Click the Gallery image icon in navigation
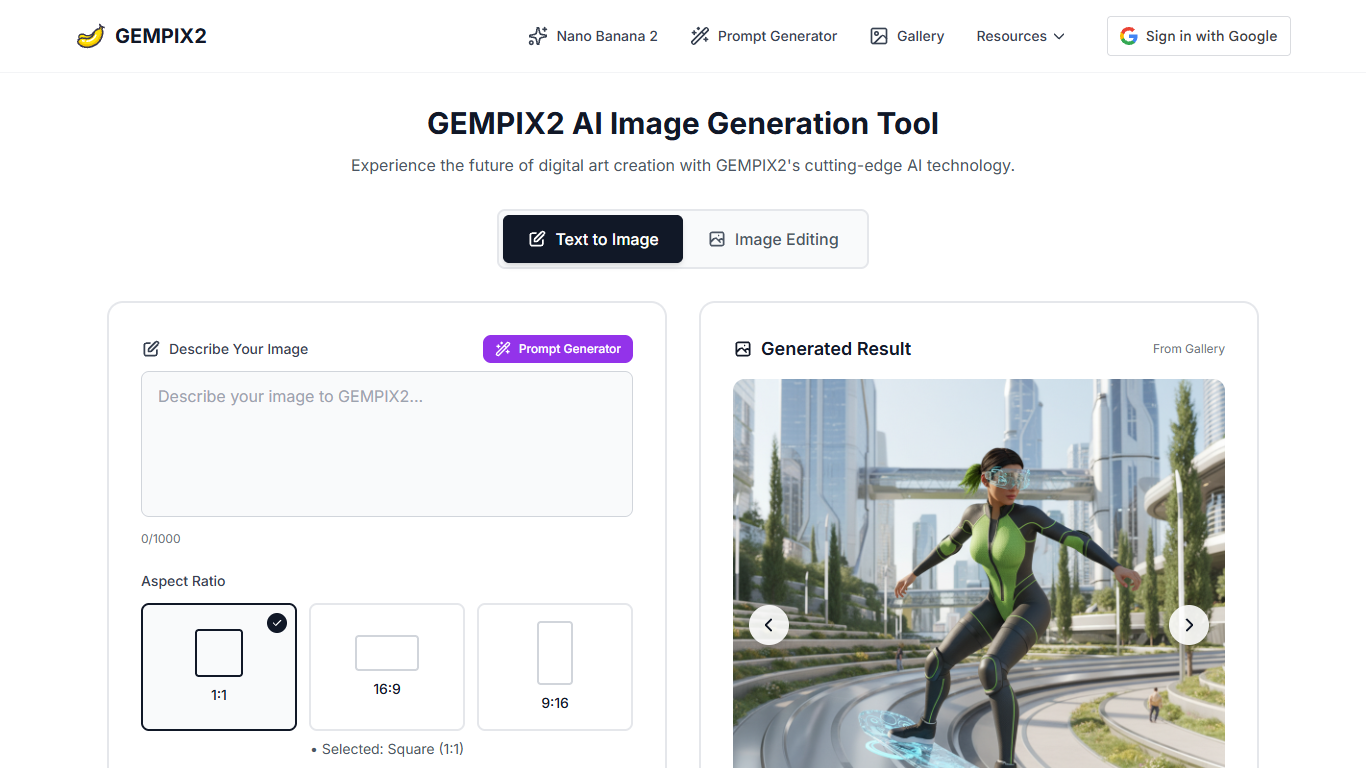 879,36
